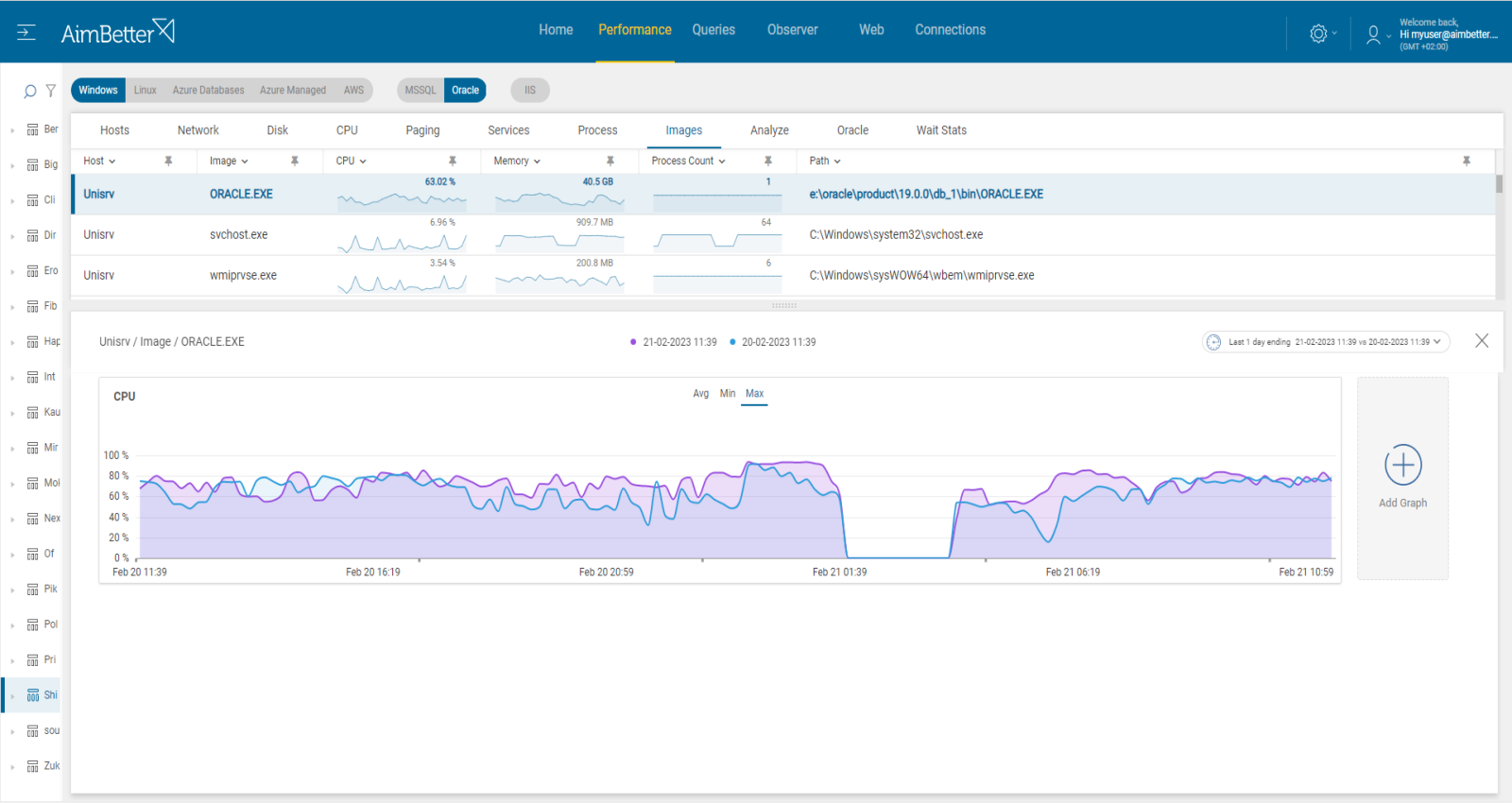Click the AimBetter logo
The width and height of the screenshot is (1512, 803).
click(x=118, y=32)
